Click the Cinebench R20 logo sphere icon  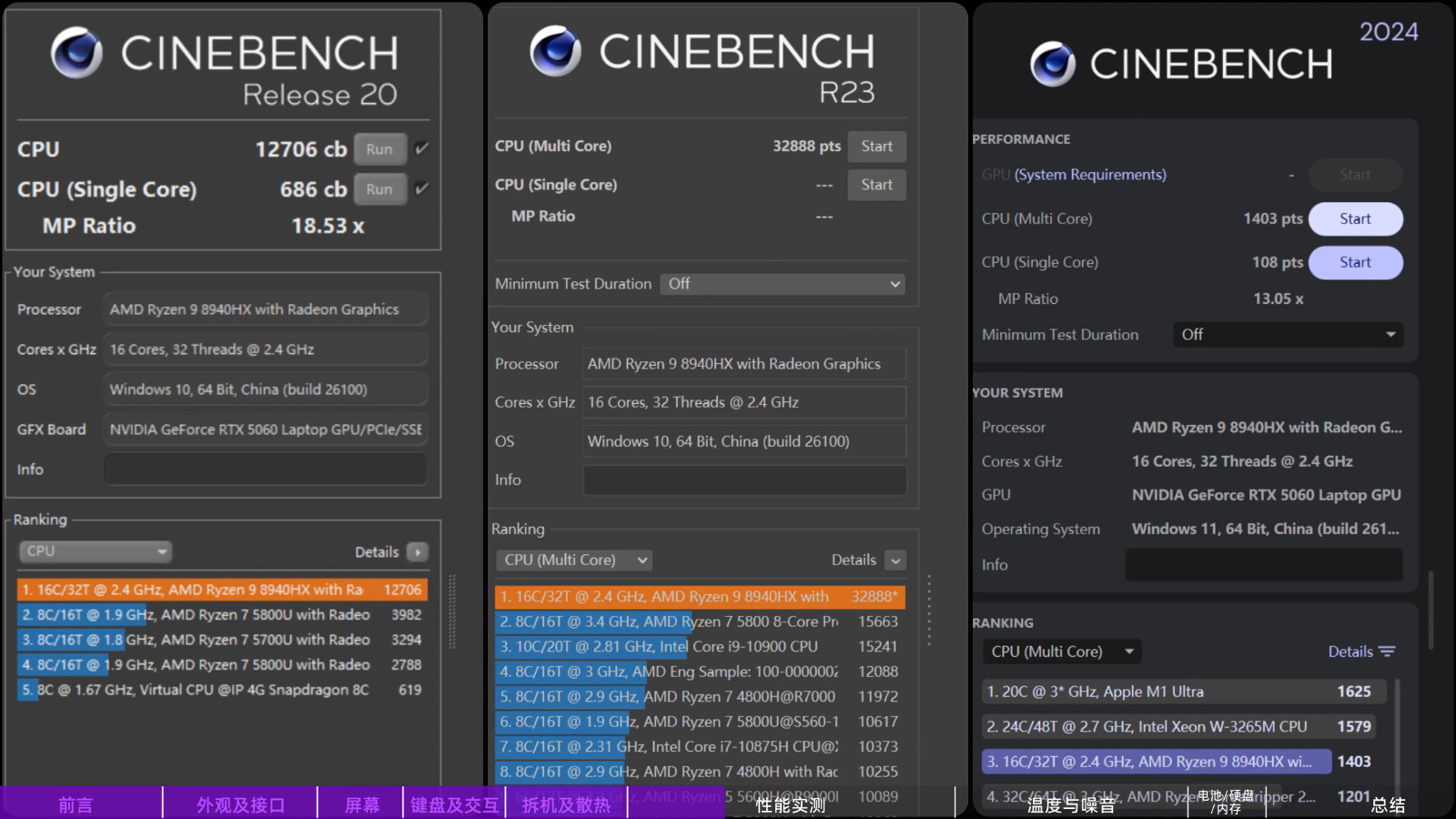[x=76, y=52]
